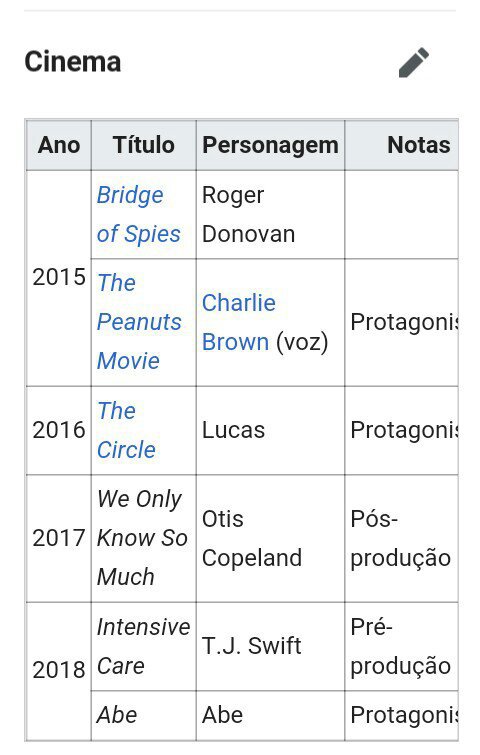Viewport: 480px width, 755px height.
Task: Click the Otis Copeland character cell
Action: pyautogui.click(x=270, y=538)
